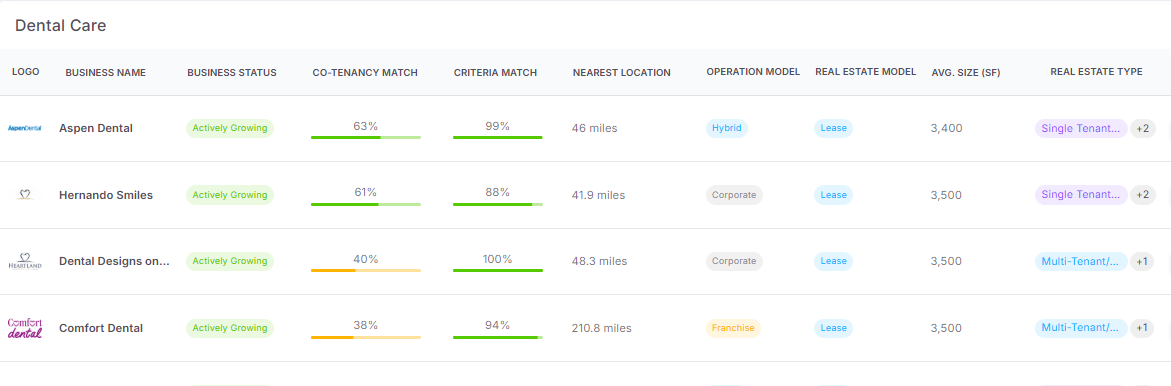Expand Comfort Dental's +1 more types badge
The image size is (1171, 386).
[1142, 328]
